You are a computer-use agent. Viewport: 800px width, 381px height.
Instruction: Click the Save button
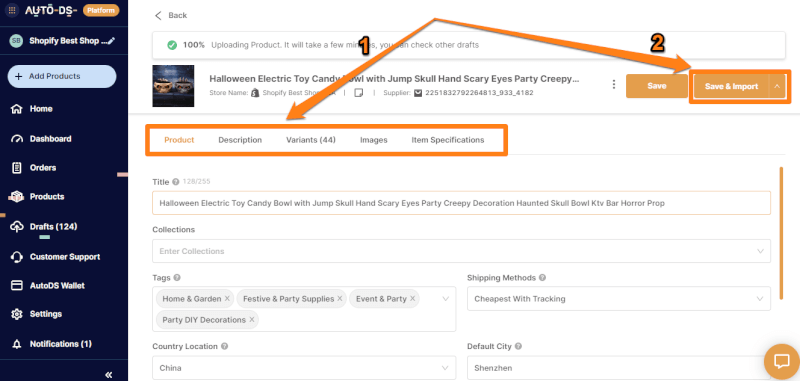coord(657,86)
